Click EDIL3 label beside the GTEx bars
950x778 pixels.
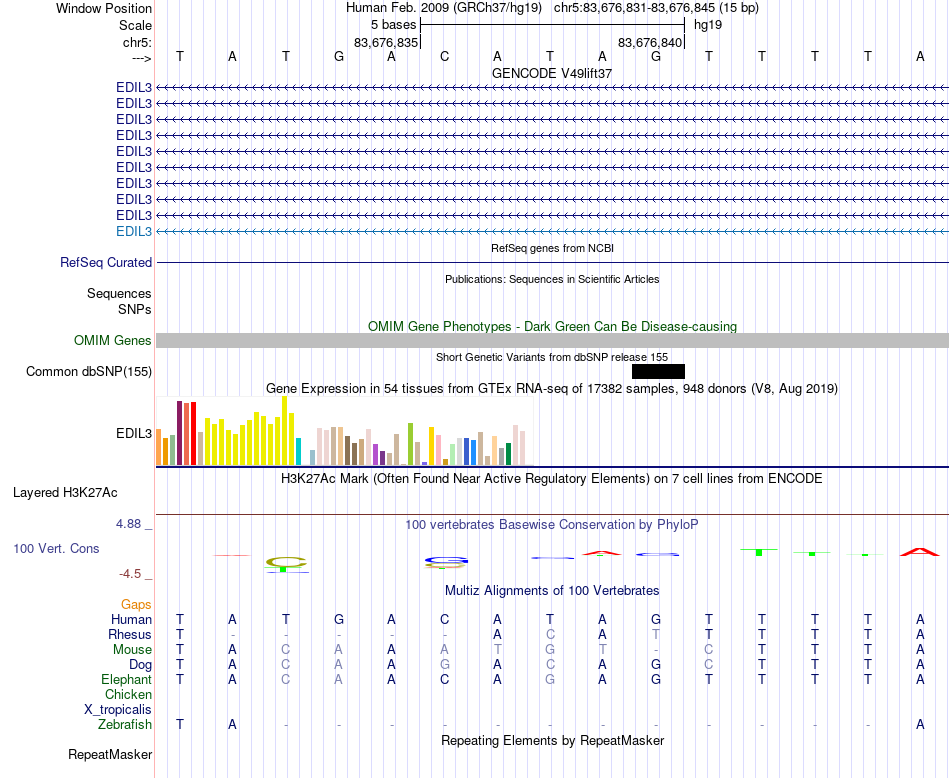pos(134,434)
